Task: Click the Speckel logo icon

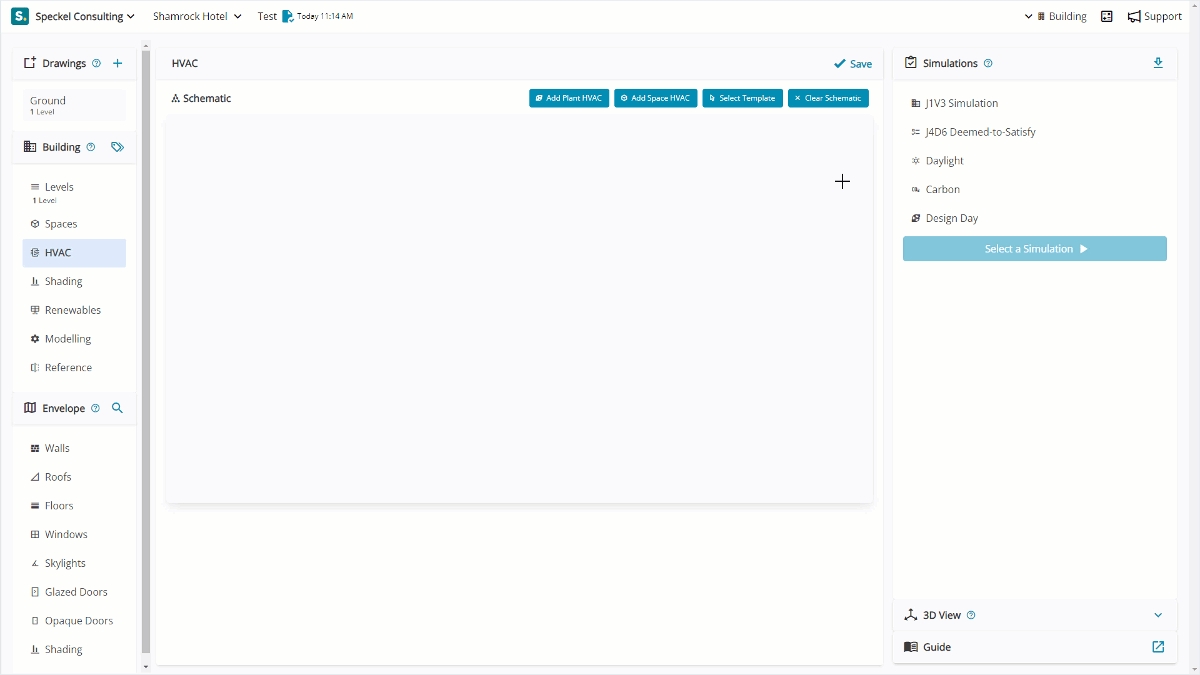Action: click(20, 16)
